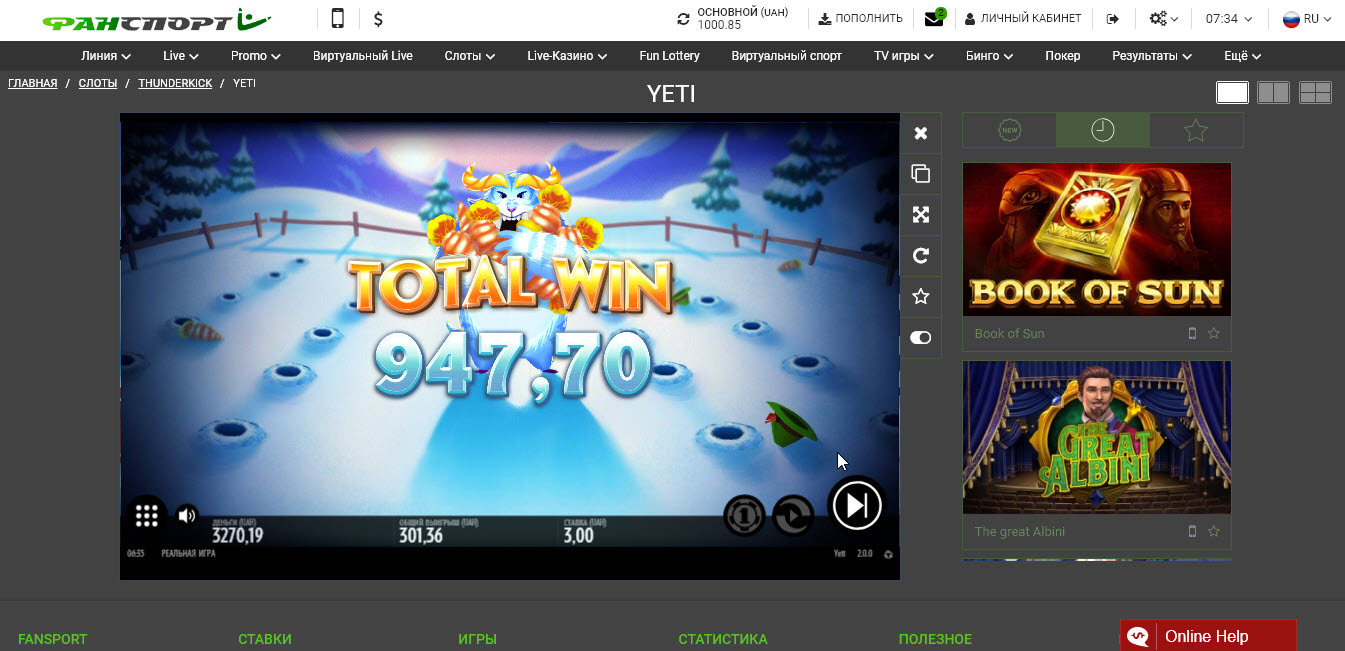Screen dimensions: 1345x651
Task: Open The great Albini game thumbnail
Action: (1097, 438)
